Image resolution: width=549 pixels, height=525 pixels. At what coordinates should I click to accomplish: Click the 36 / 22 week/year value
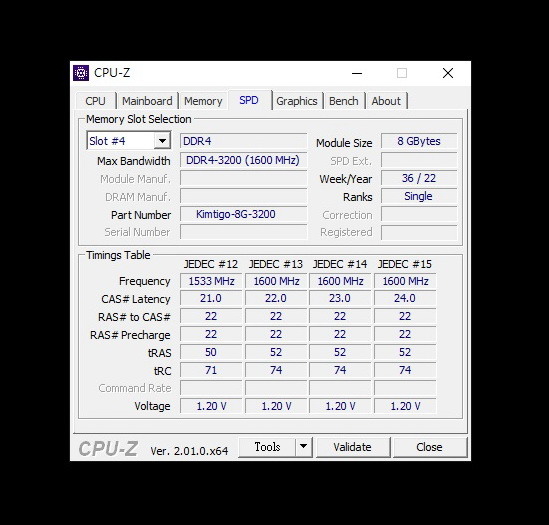(x=419, y=178)
